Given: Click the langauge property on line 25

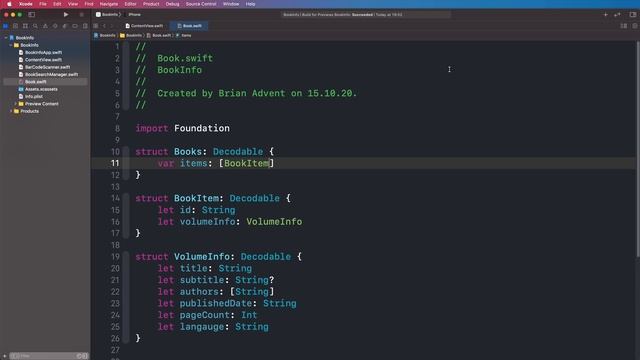Looking at the screenshot, I should tap(202, 327).
